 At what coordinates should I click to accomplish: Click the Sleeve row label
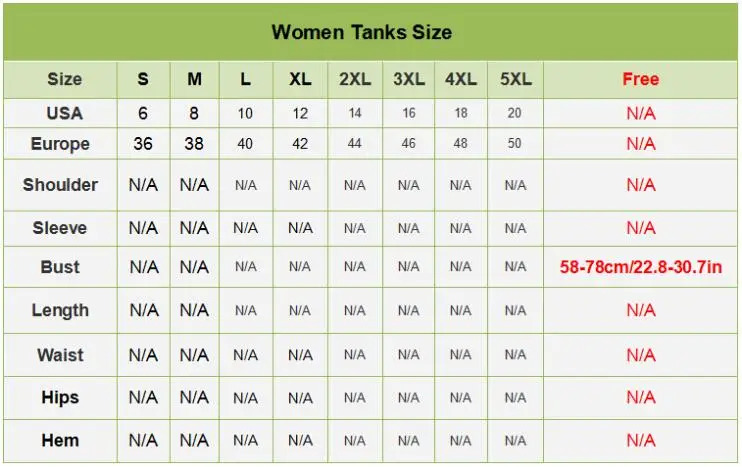[x=60, y=228]
